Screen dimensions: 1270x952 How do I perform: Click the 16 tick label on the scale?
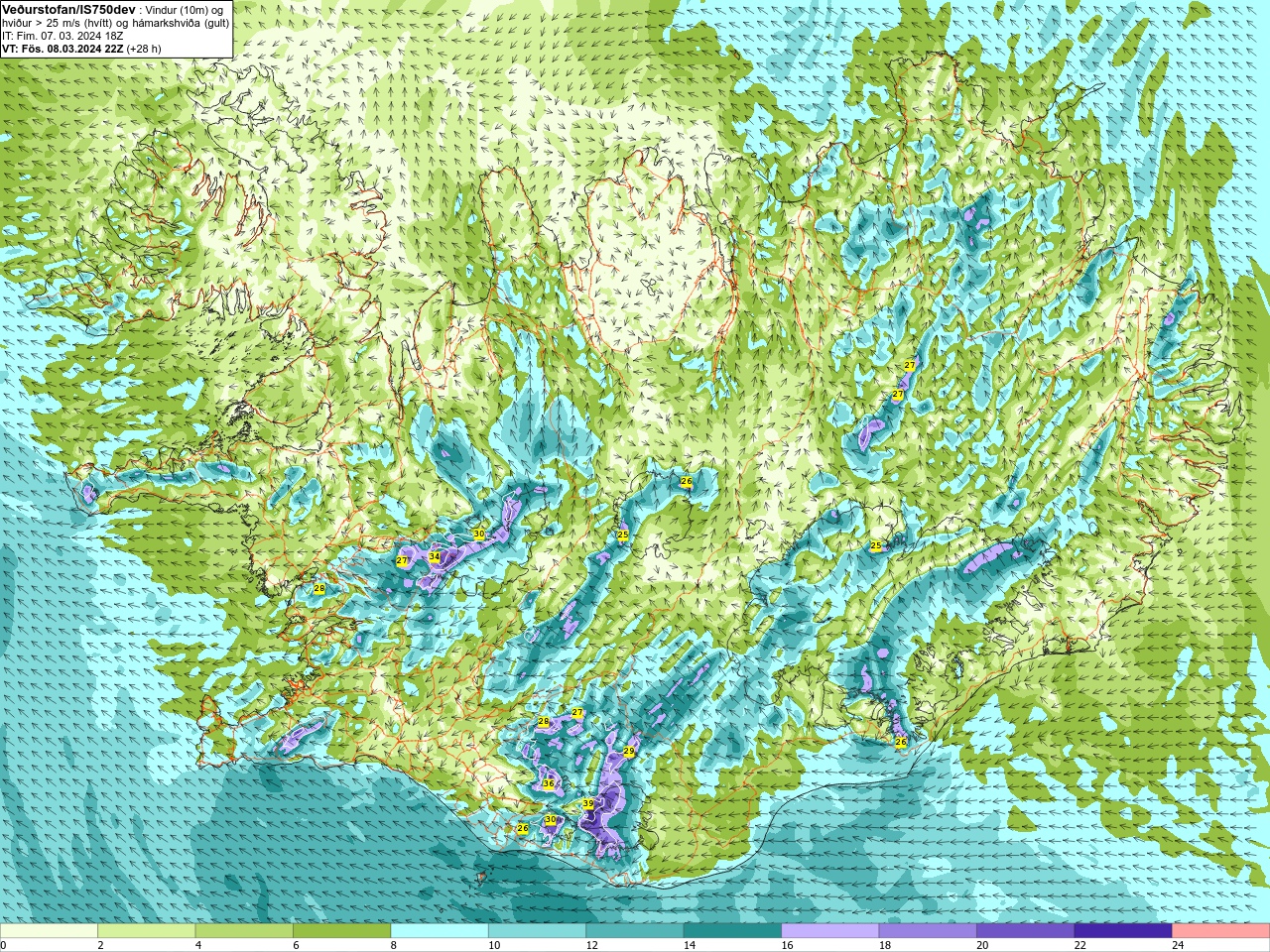tap(787, 945)
